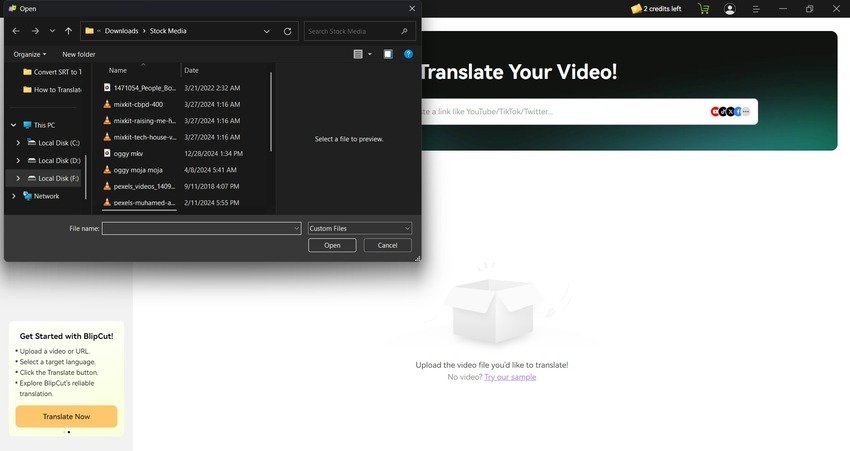Select file 1471054_People_Bo...
This screenshot has width=850, height=451.
pos(145,88)
